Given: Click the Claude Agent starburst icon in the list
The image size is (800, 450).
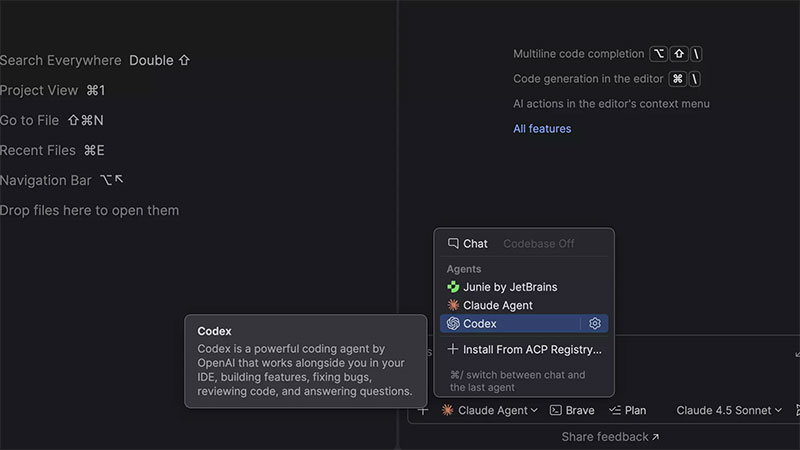Looking at the screenshot, I should point(453,305).
